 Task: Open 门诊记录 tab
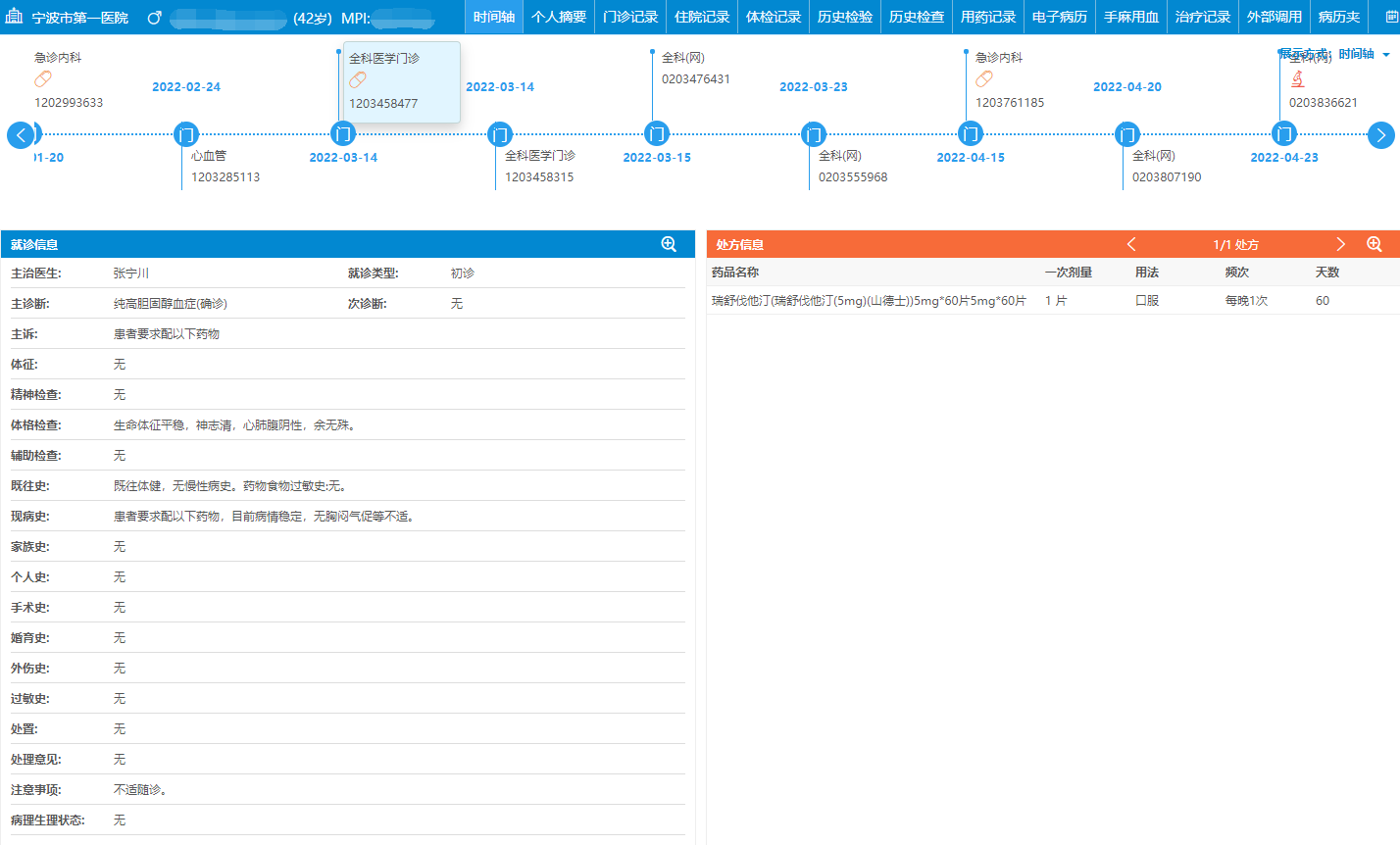click(630, 17)
